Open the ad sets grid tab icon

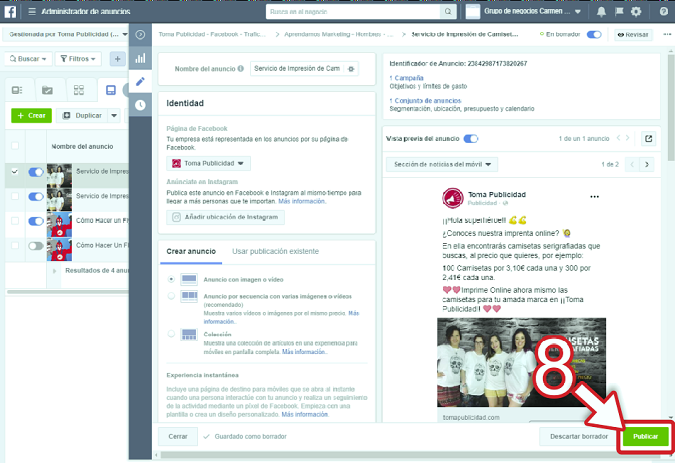click(79, 90)
